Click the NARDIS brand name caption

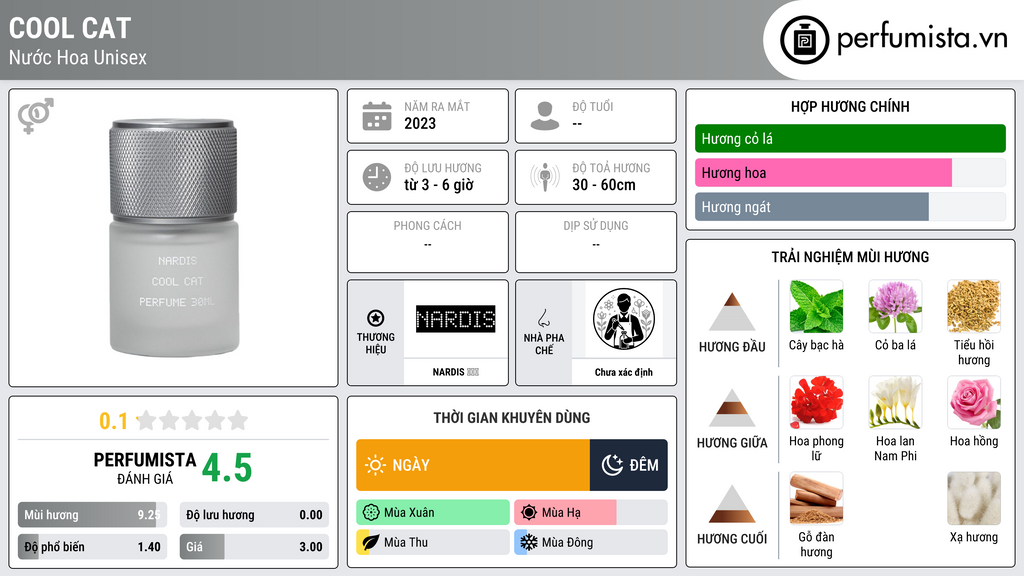456,372
